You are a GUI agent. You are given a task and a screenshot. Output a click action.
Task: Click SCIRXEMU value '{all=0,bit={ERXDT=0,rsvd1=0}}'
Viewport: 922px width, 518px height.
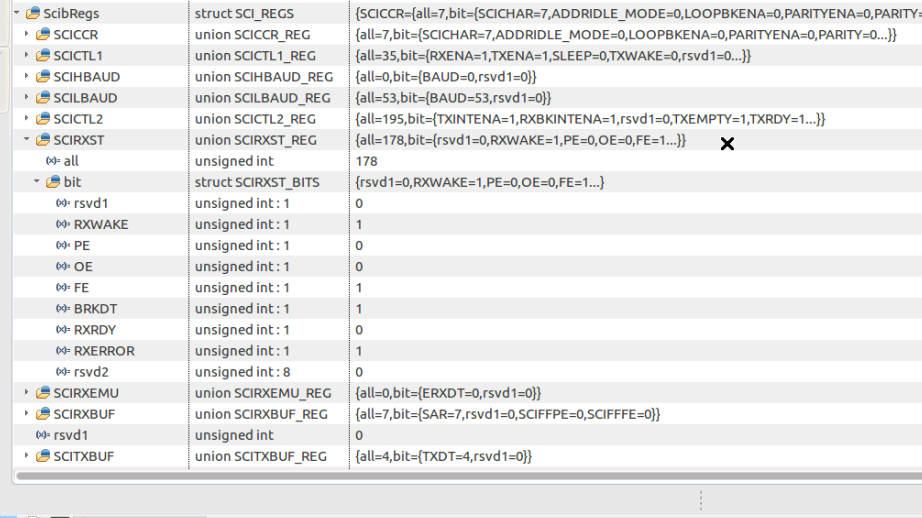(448, 393)
